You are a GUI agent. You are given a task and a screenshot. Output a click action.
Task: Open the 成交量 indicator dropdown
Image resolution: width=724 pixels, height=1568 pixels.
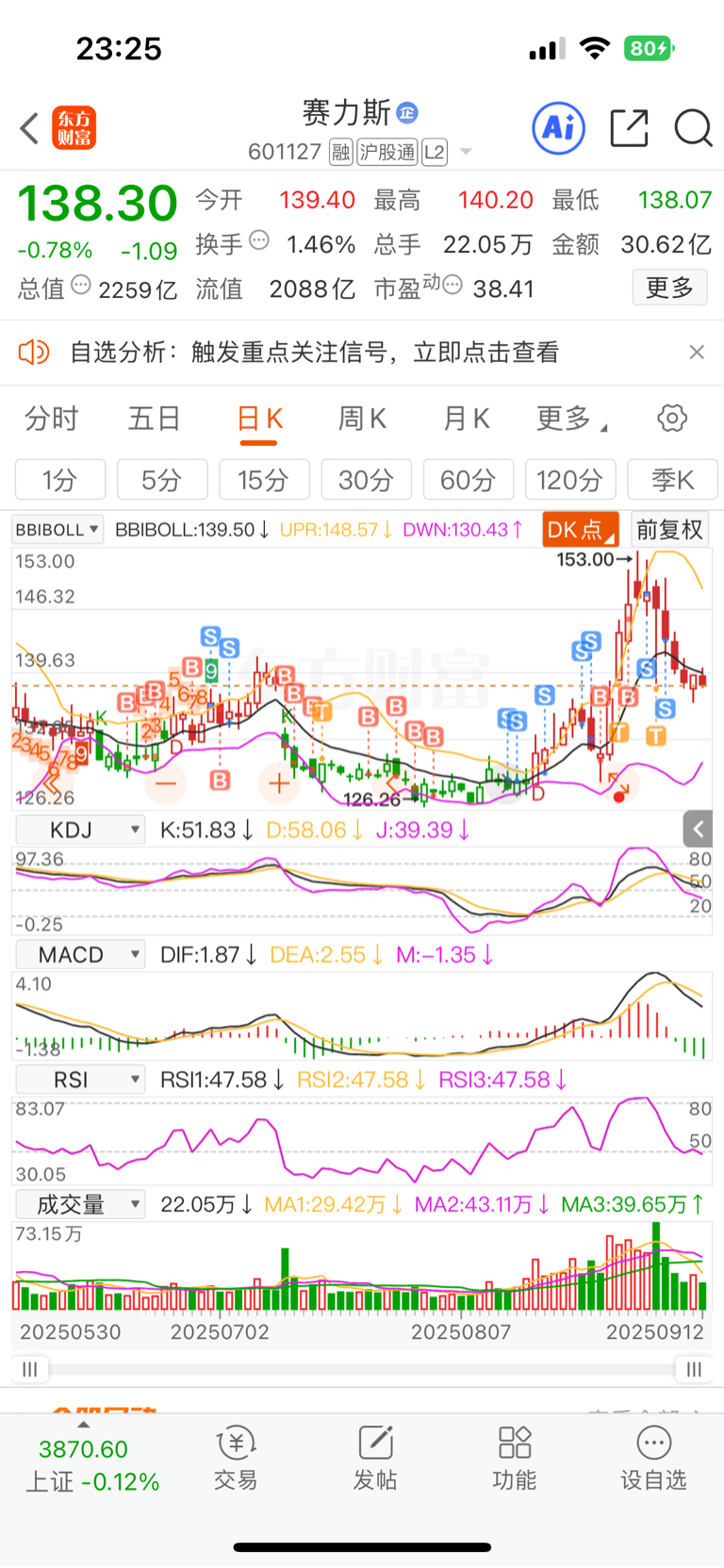pyautogui.click(x=80, y=1204)
